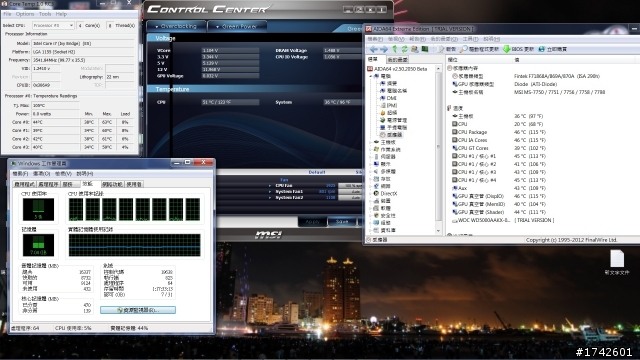Screen dimensions: 640x360
Task: Open Task Manager View (檢視) menu
Action: pyautogui.click(x=63, y=173)
